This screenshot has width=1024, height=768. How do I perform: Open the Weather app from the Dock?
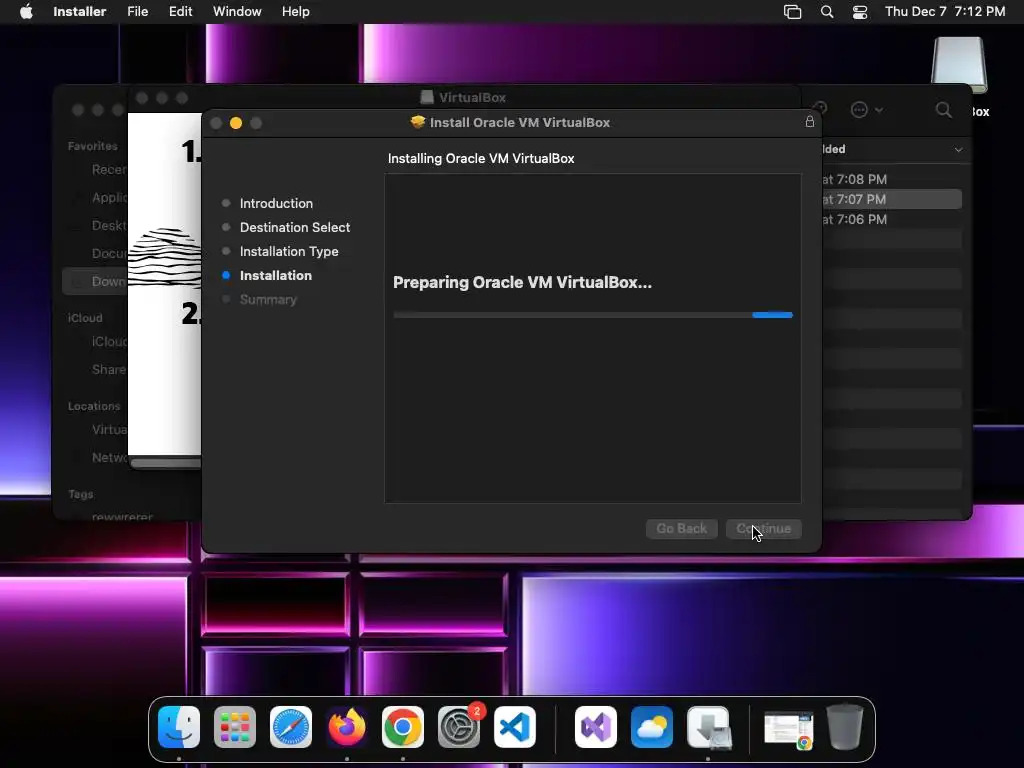[x=652, y=727]
